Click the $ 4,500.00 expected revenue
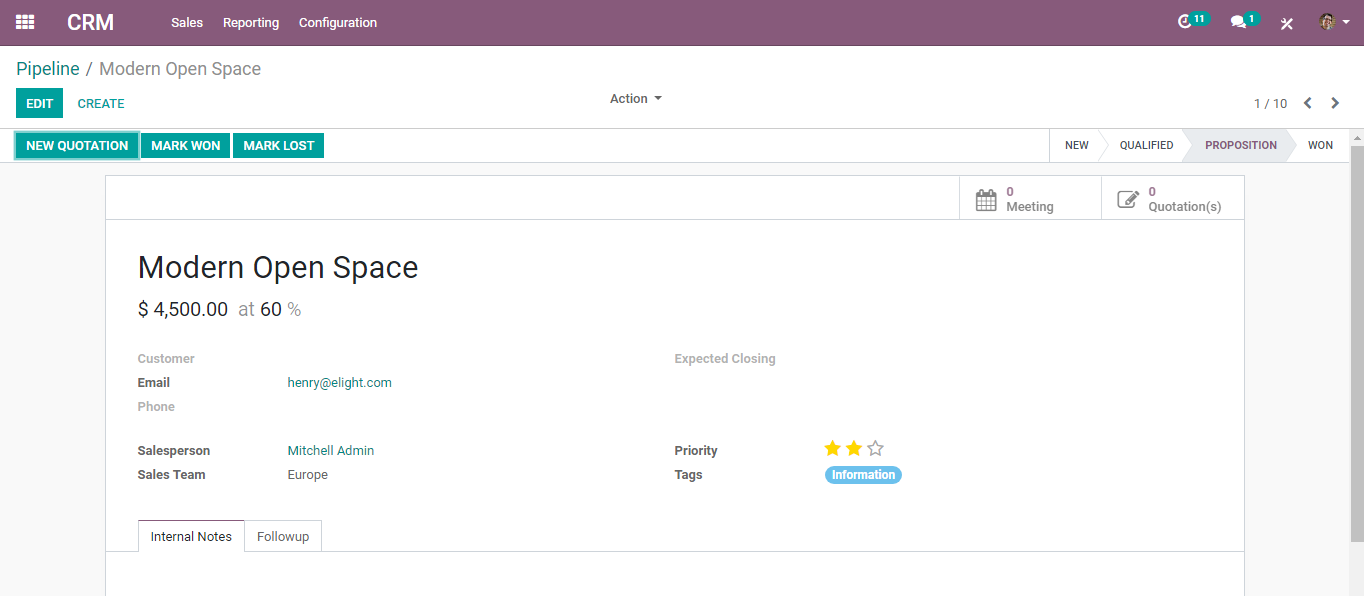 coord(183,310)
